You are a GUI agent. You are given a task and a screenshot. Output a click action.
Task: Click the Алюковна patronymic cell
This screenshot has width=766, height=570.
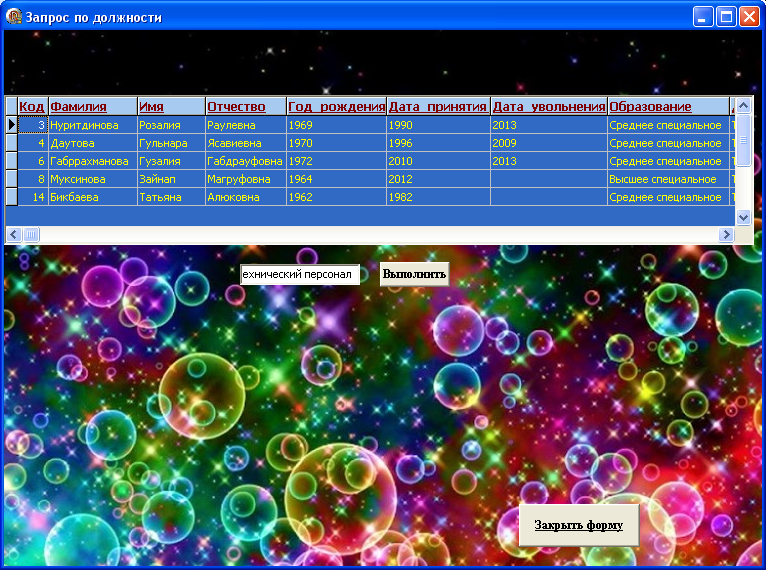[246, 197]
